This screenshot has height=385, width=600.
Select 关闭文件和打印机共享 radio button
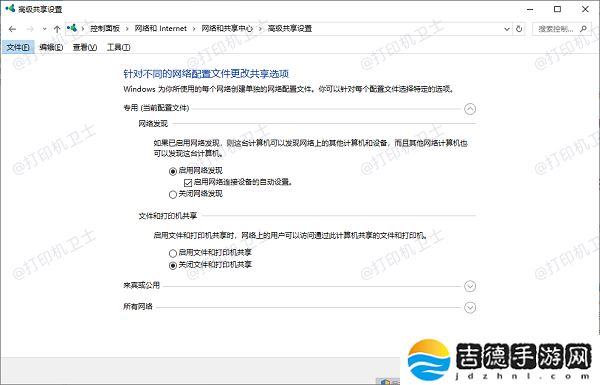[x=173, y=265]
